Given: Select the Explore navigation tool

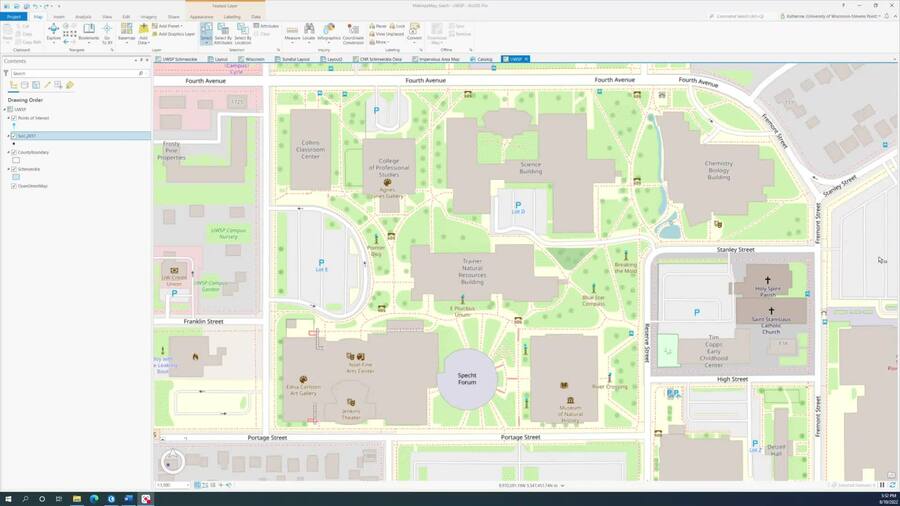Looking at the screenshot, I should click(x=54, y=31).
